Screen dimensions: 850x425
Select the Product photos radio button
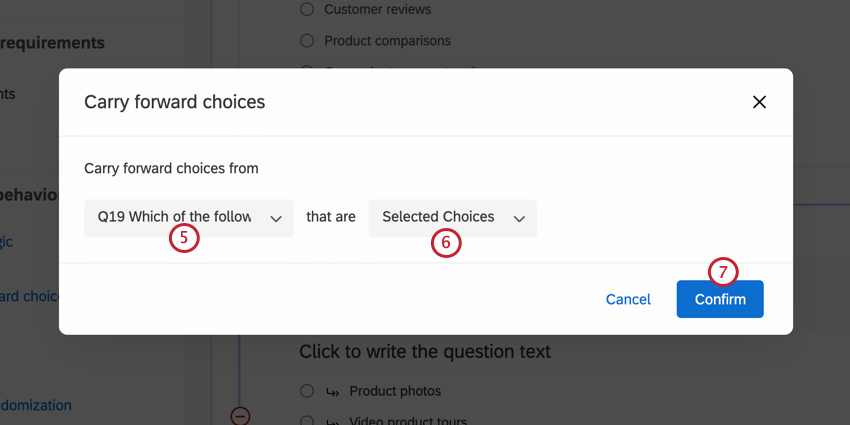pyautogui.click(x=307, y=391)
